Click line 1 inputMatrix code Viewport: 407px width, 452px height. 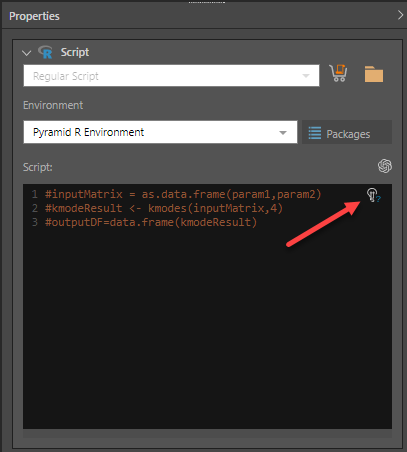coord(183,194)
